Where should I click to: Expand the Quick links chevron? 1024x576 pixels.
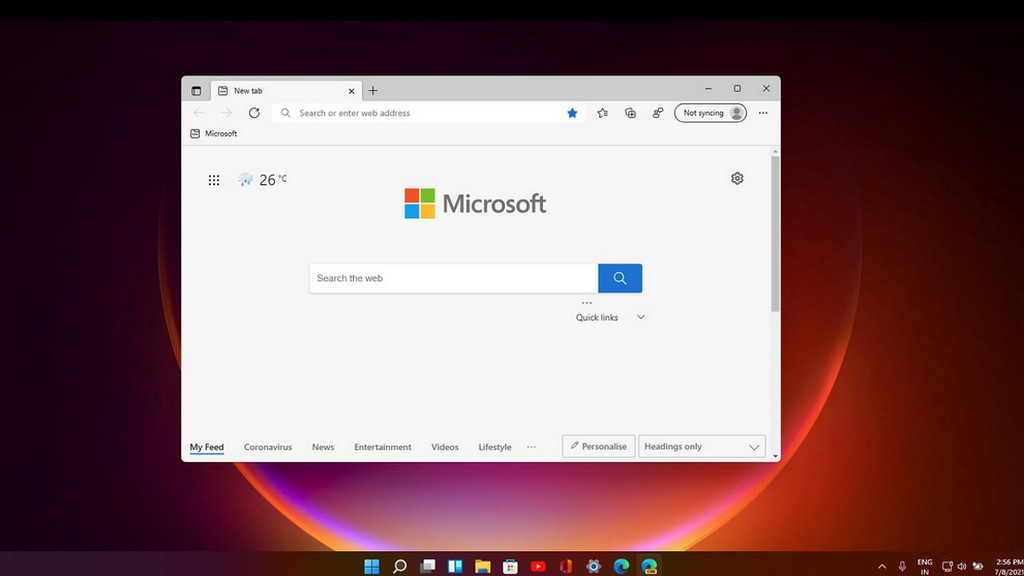click(x=641, y=317)
